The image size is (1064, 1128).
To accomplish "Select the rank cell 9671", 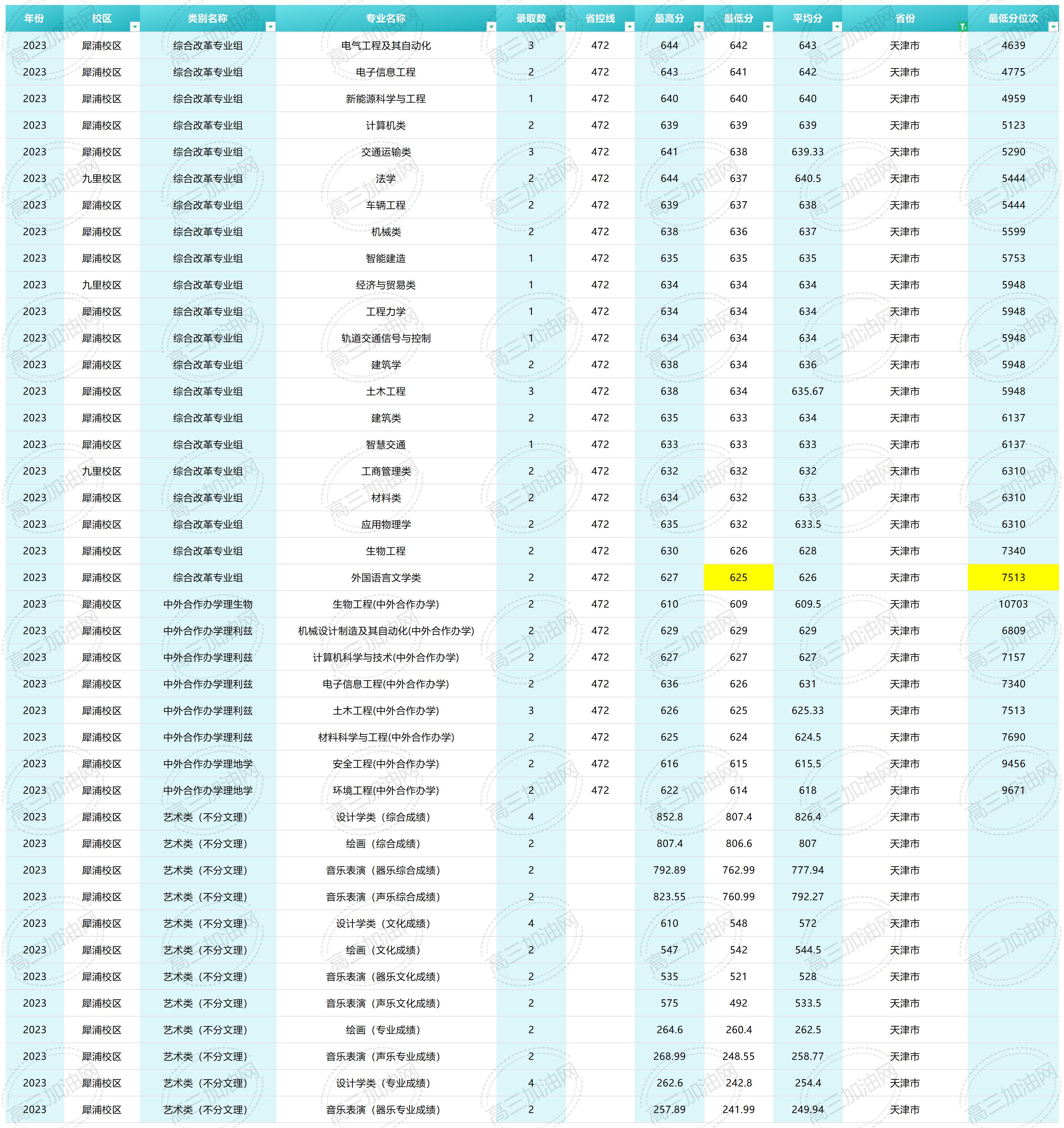I will [1013, 790].
